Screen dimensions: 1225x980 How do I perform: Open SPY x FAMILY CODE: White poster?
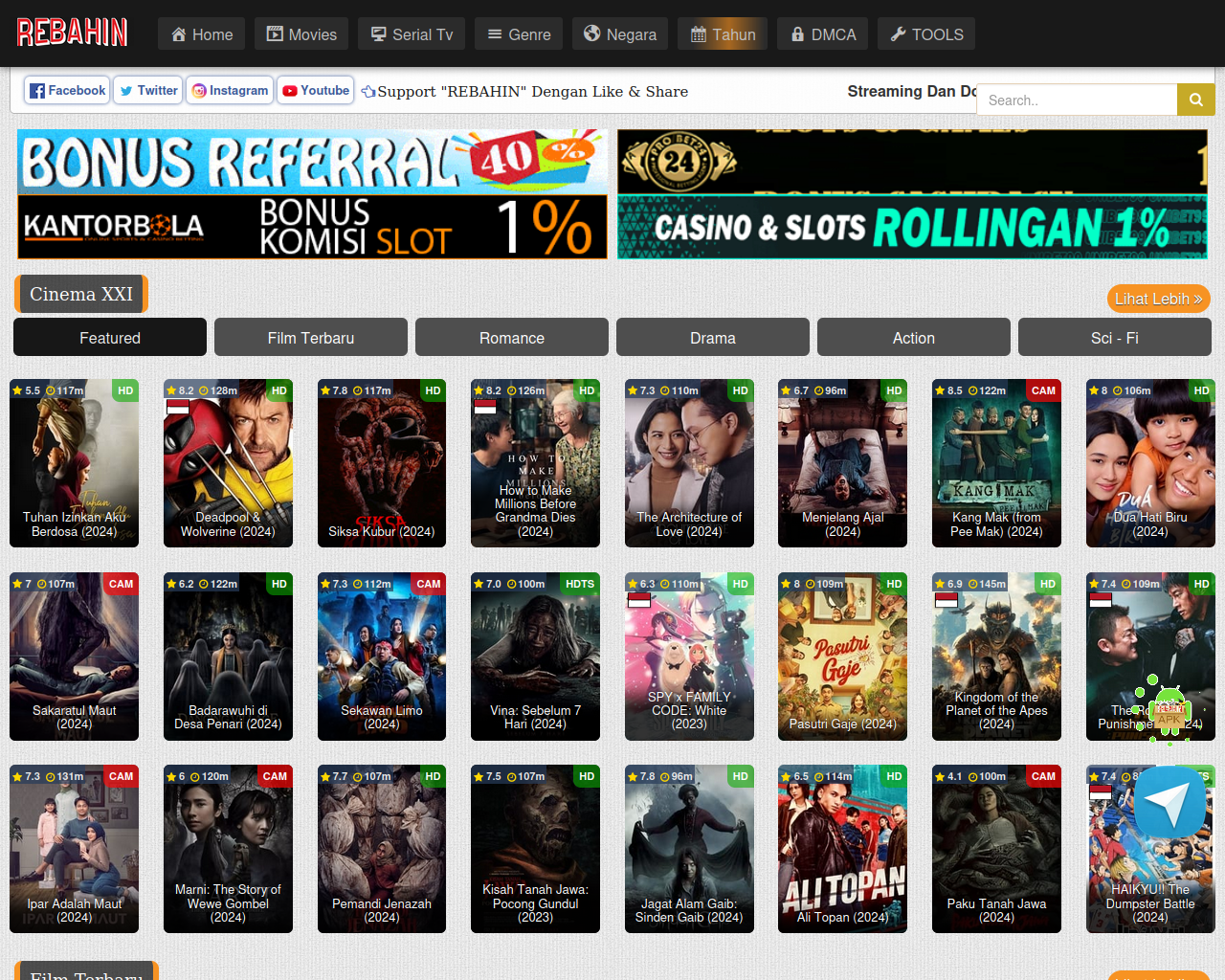coord(689,657)
